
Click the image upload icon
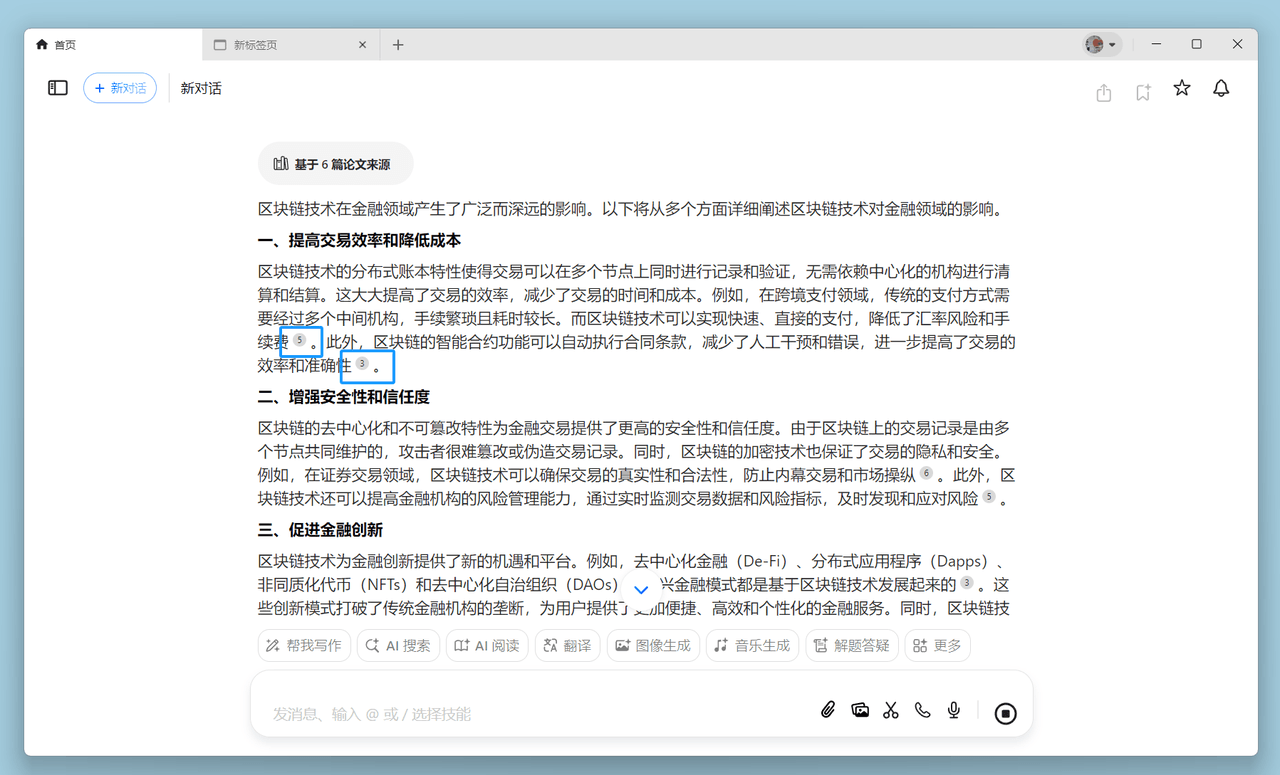(x=860, y=710)
